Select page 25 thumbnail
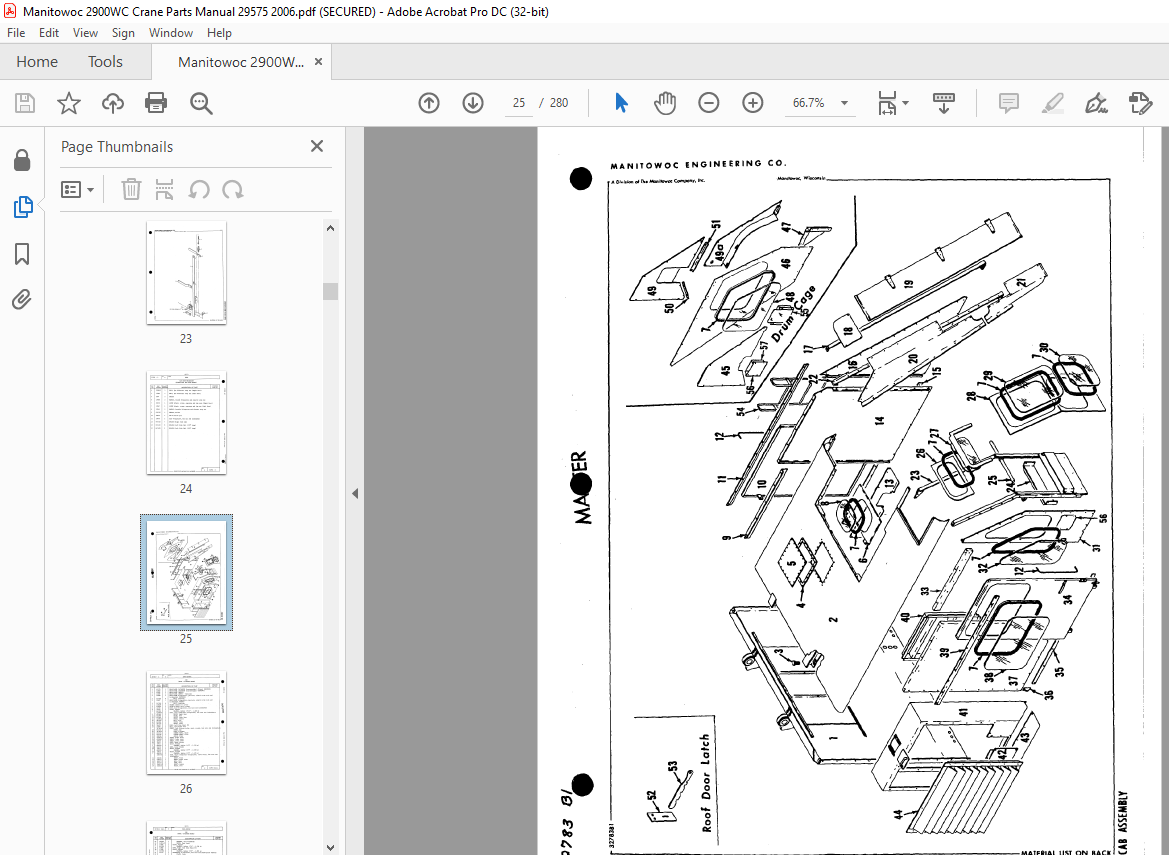 click(186, 572)
